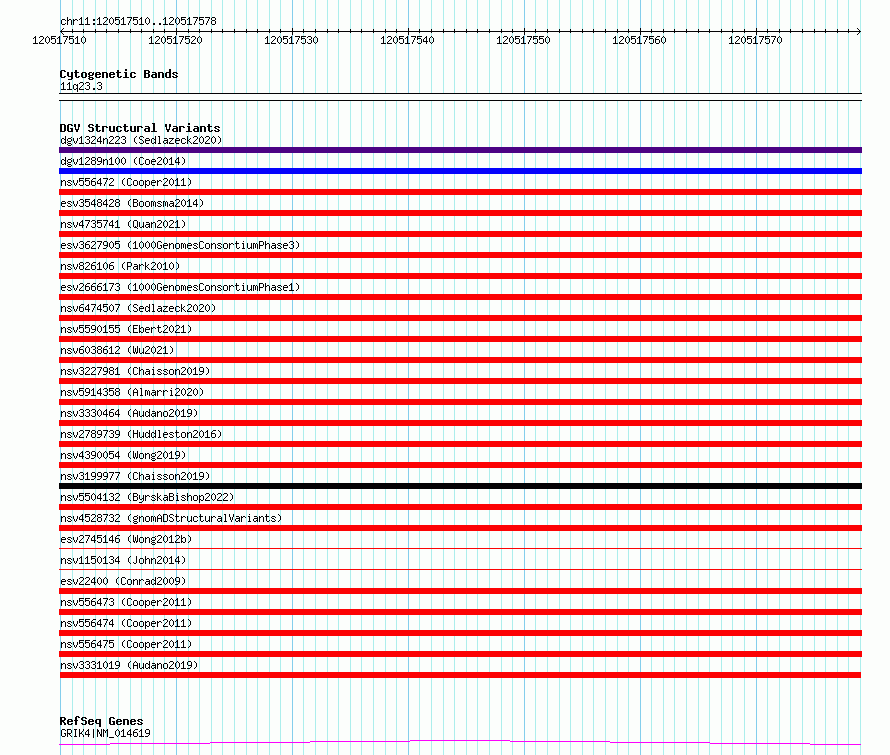The width and height of the screenshot is (890, 755).
Task: Select ruler position 120517570
Action: (755, 40)
